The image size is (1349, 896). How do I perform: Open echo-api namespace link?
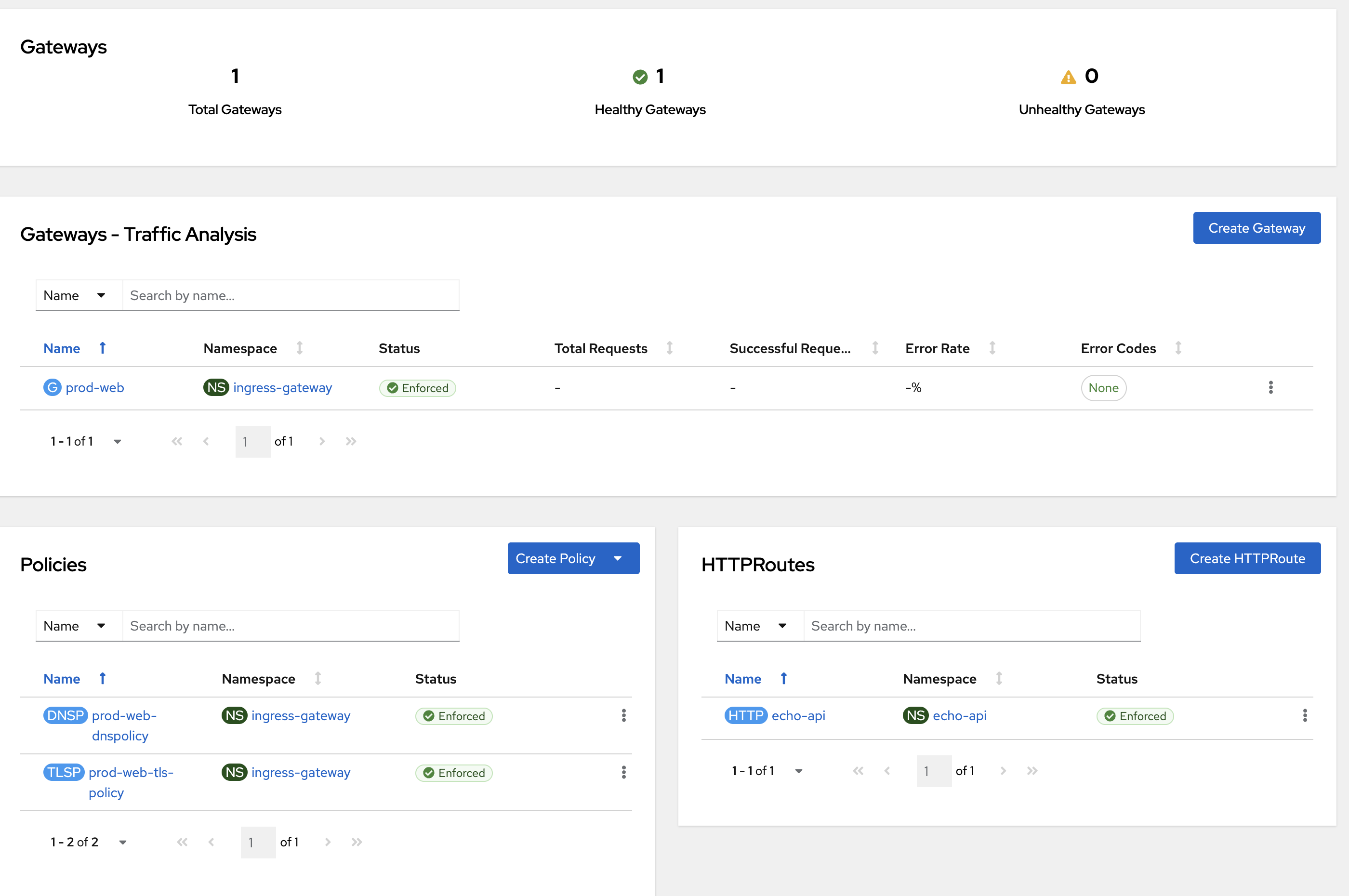click(x=959, y=715)
